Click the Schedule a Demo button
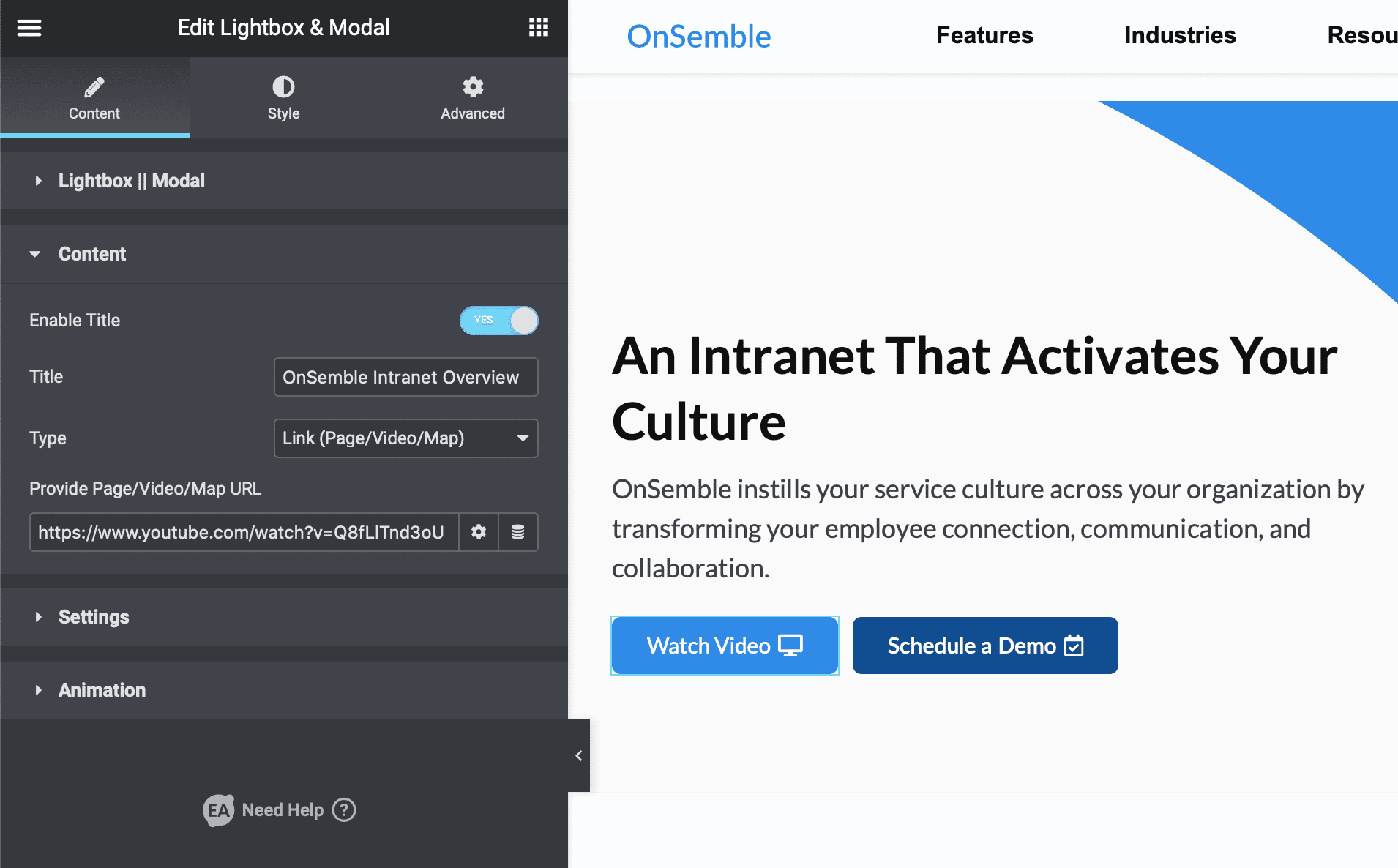The width and height of the screenshot is (1398, 868). click(x=984, y=646)
